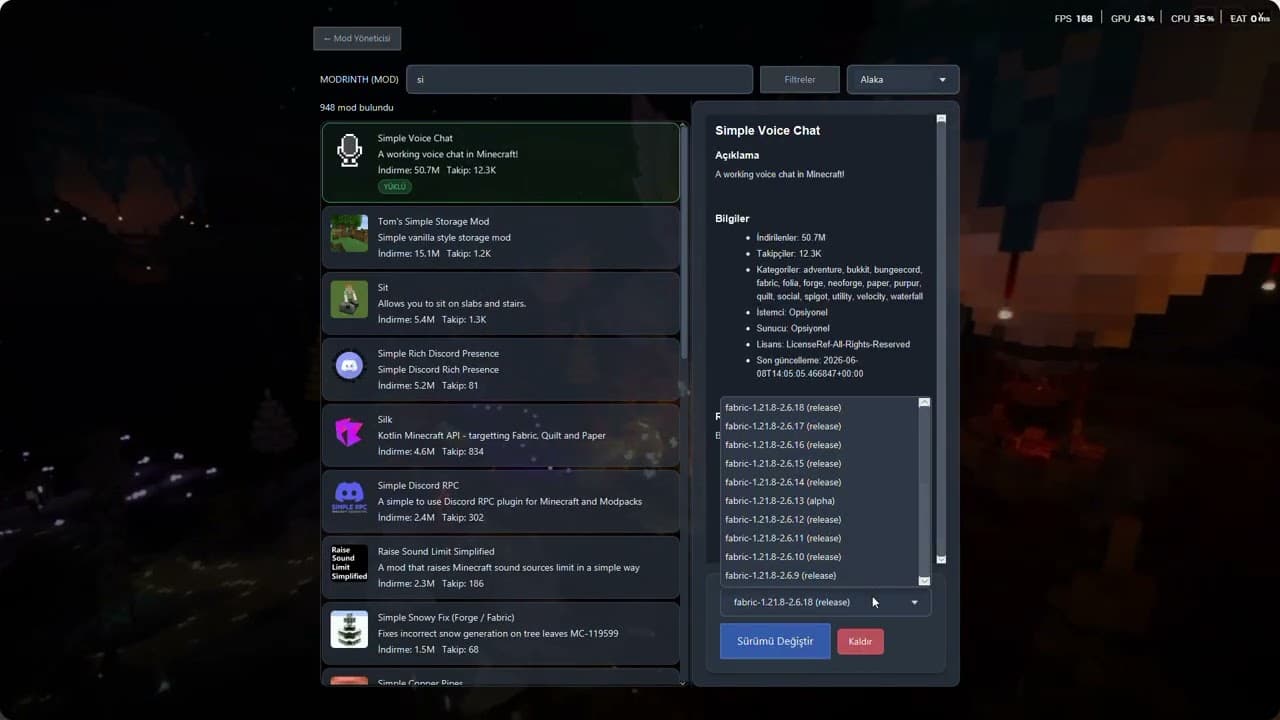This screenshot has height=720, width=1280.
Task: Choose fabric-1.21.8-2.6.10 (release) version
Action: coord(818,557)
